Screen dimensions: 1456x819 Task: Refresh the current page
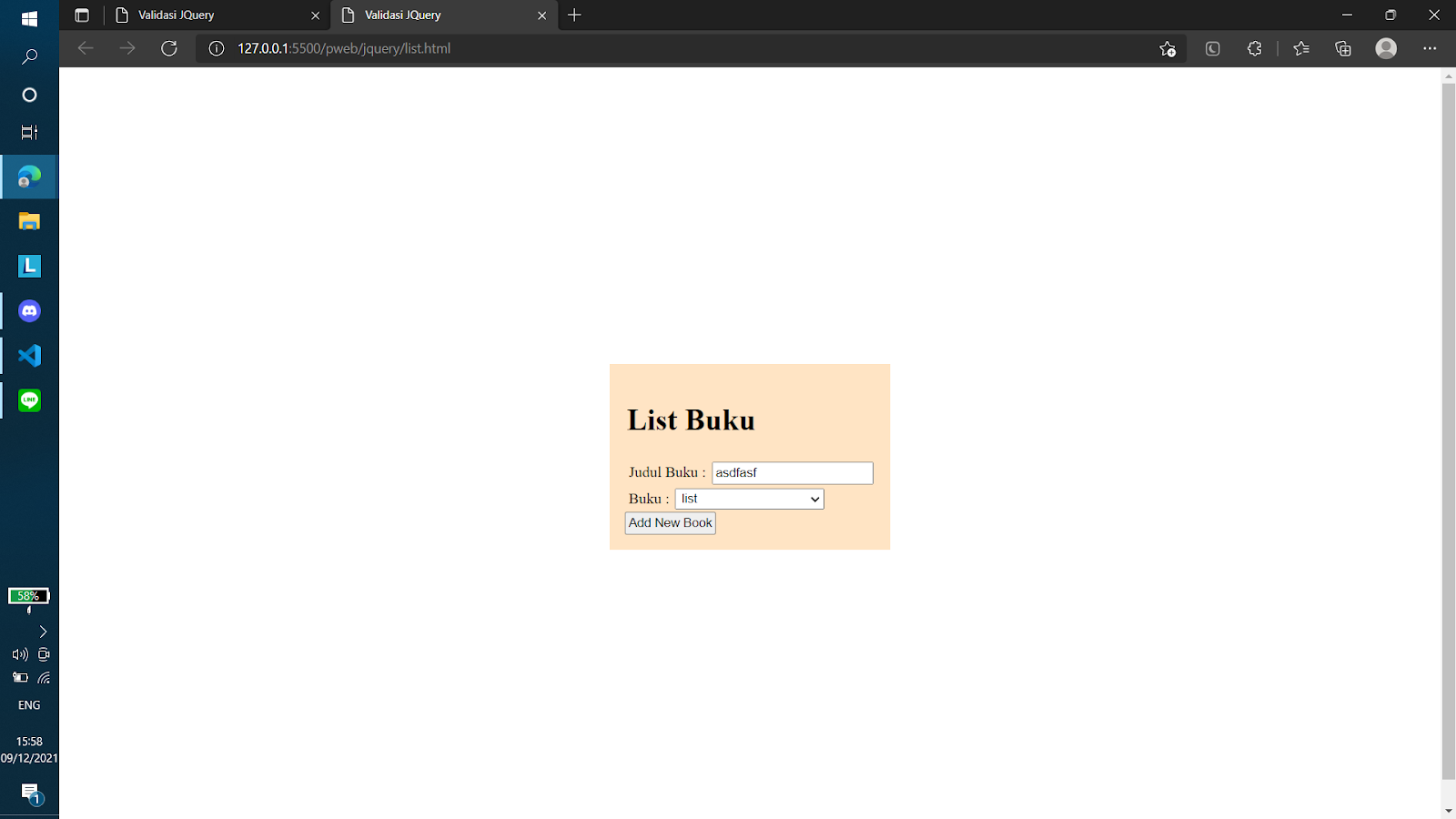[x=169, y=48]
